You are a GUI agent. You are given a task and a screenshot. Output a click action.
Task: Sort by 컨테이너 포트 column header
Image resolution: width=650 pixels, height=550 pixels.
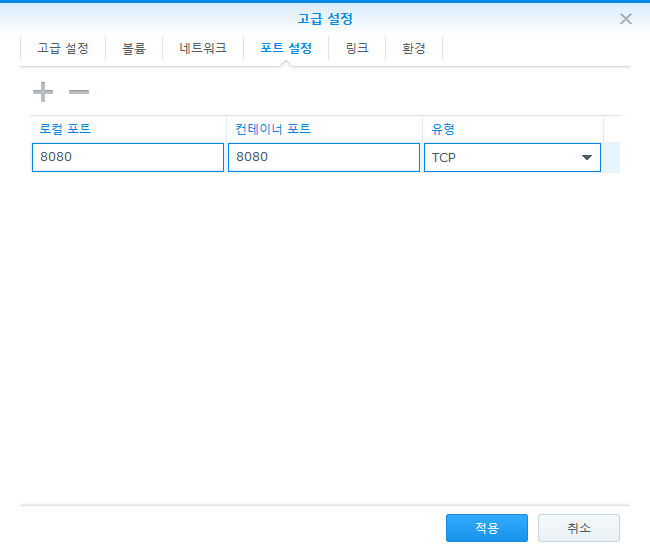tap(324, 129)
